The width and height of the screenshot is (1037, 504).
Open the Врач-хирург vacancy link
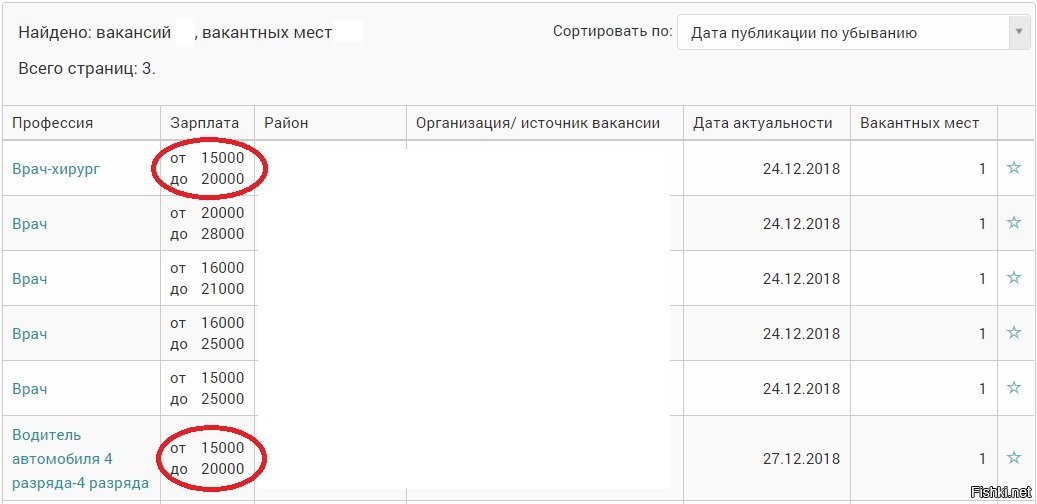coord(56,169)
